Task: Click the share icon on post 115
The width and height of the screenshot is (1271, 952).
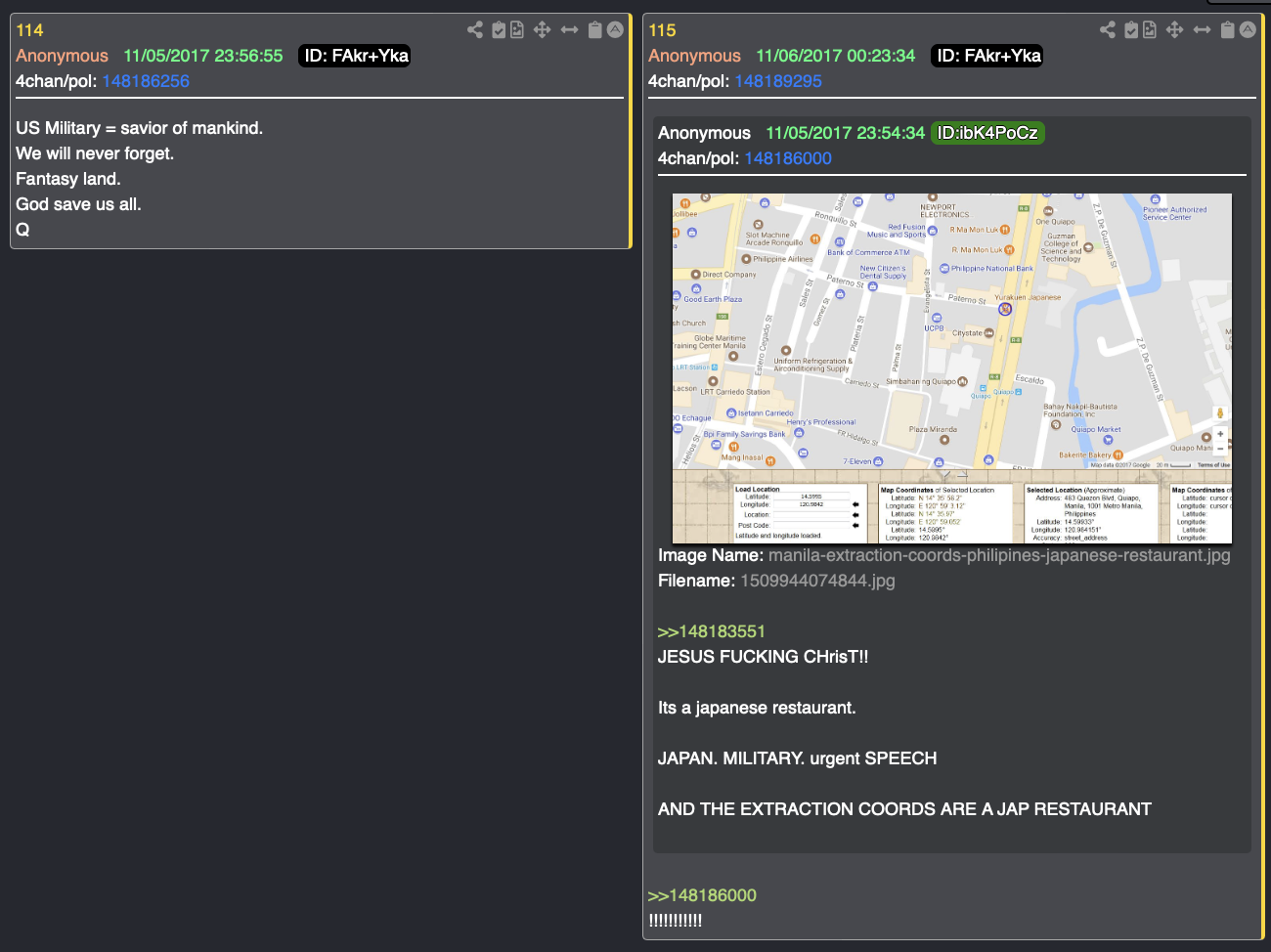Action: 1108,29
